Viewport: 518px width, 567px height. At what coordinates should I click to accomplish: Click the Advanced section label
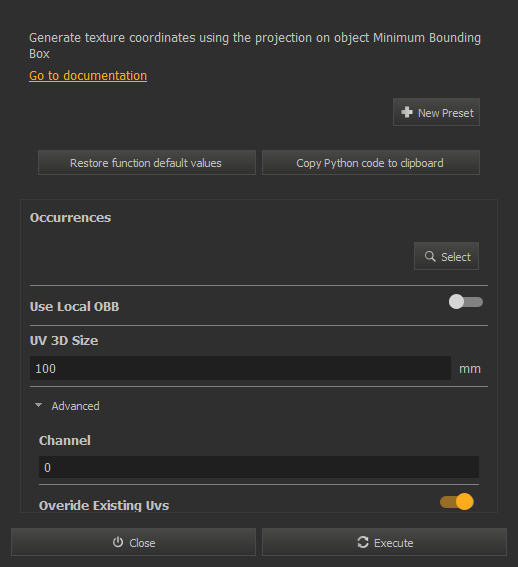coord(75,406)
